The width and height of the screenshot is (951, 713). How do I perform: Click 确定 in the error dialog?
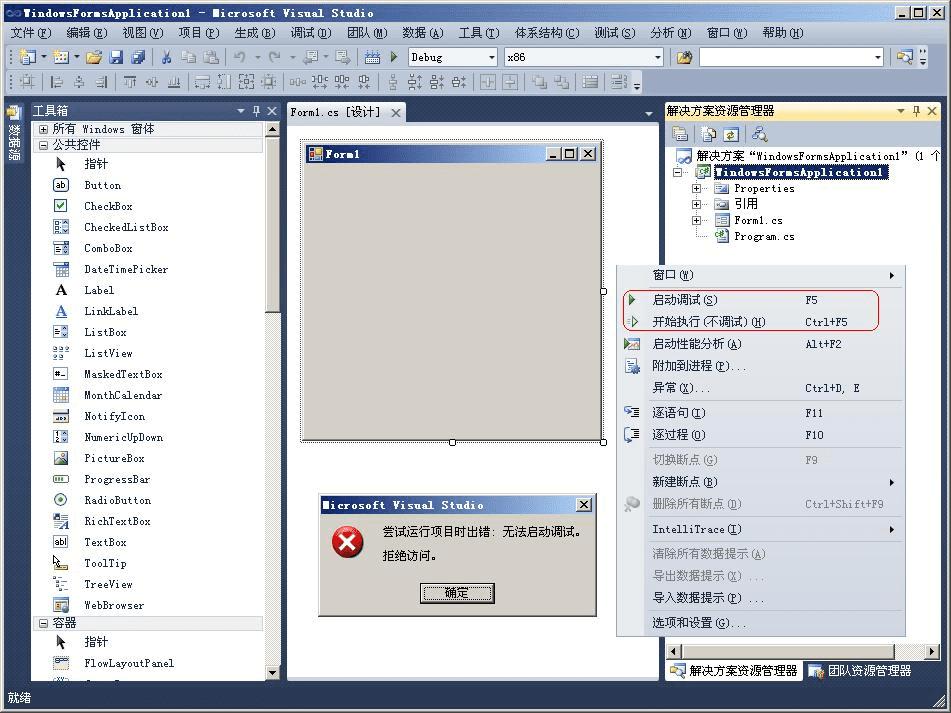pos(456,592)
